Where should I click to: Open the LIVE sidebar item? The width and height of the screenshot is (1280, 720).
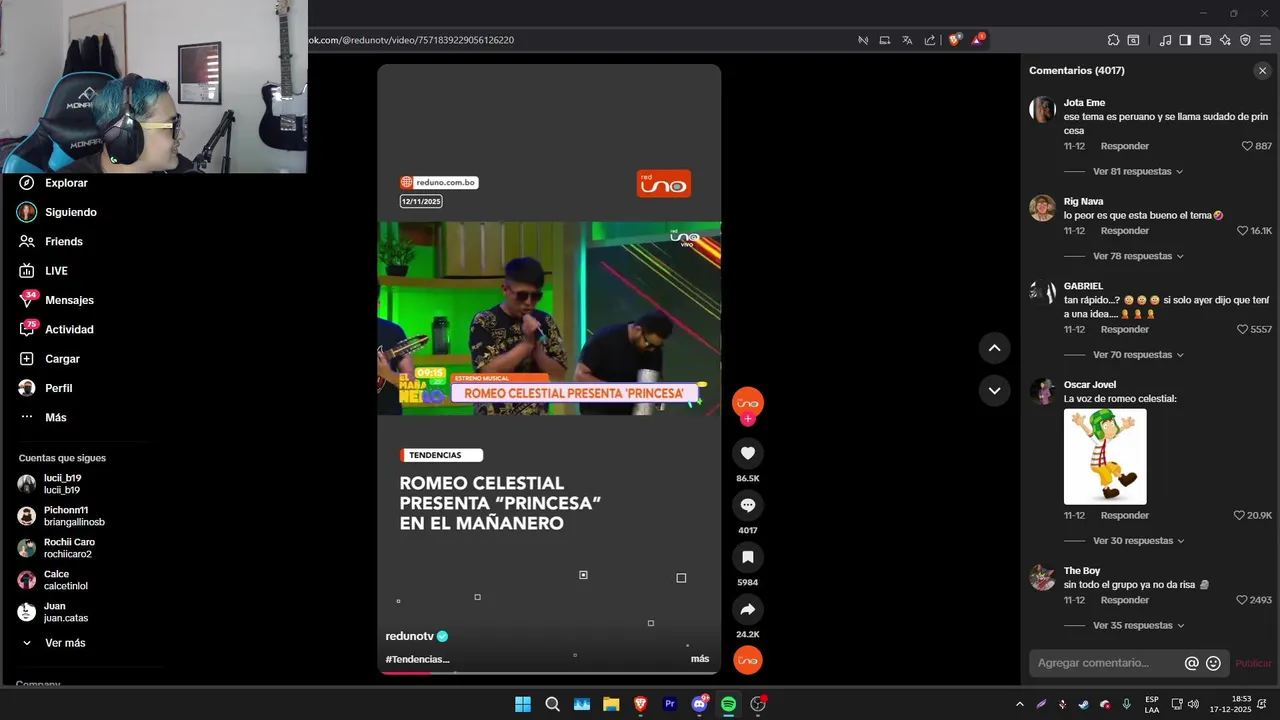43,271
